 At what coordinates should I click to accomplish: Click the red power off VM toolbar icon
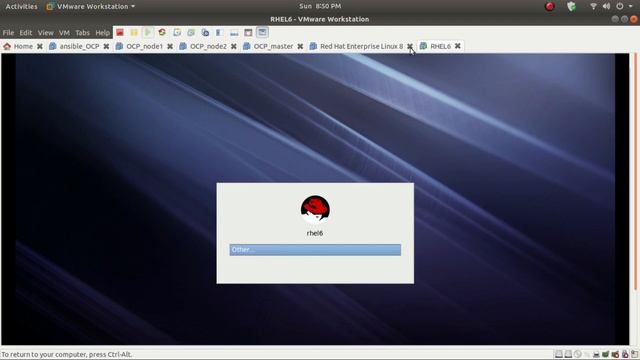120,32
